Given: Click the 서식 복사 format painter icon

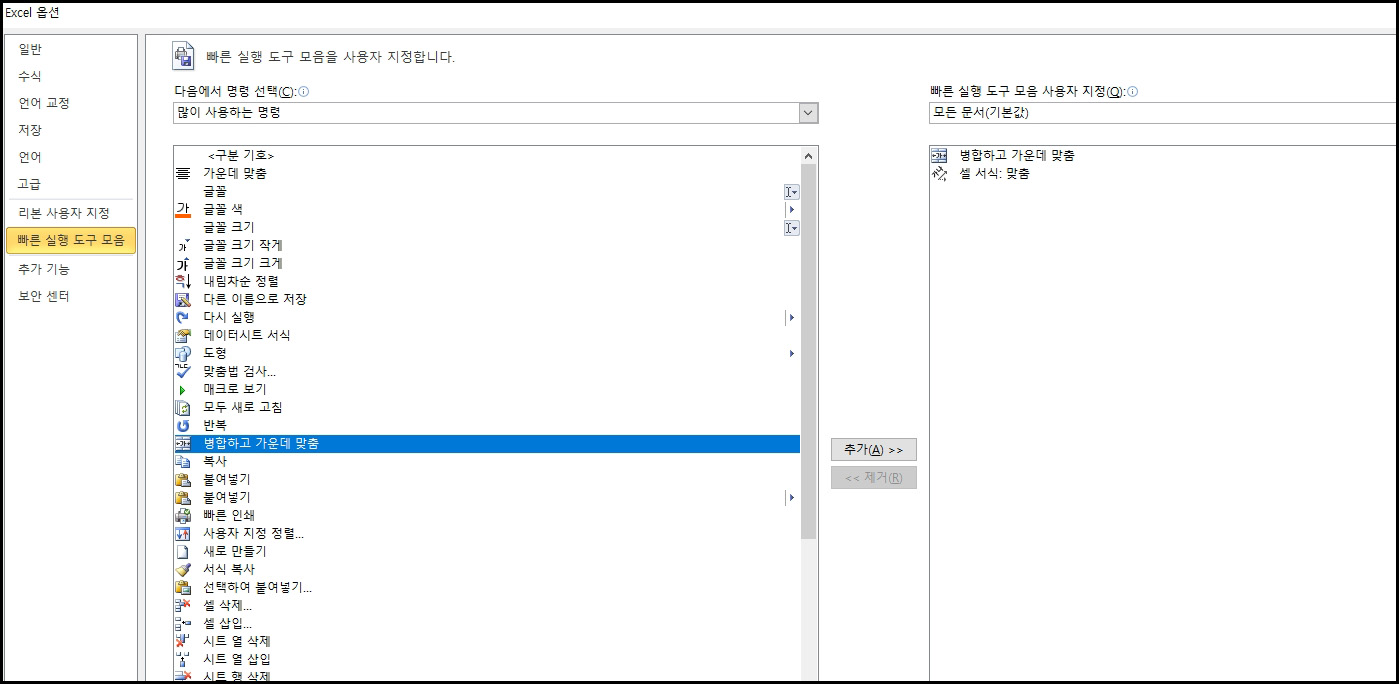Looking at the screenshot, I should tap(183, 569).
